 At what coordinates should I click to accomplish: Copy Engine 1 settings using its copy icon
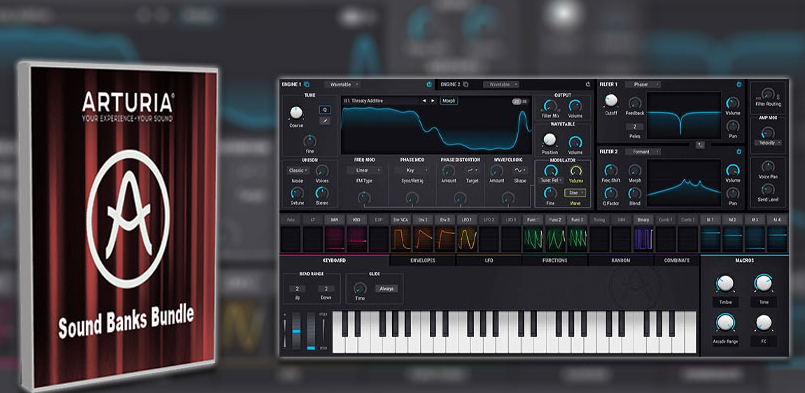pyautogui.click(x=306, y=84)
